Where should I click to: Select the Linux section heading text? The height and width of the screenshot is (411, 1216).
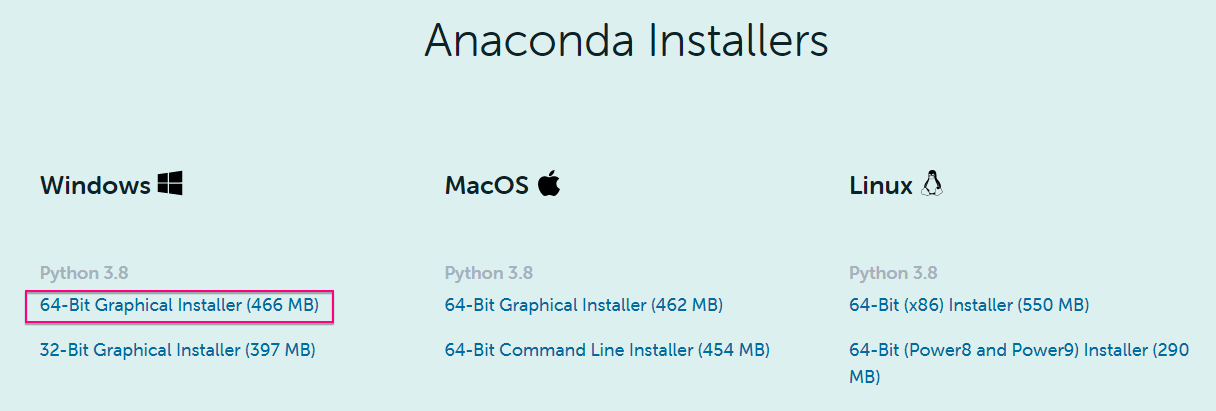click(880, 186)
